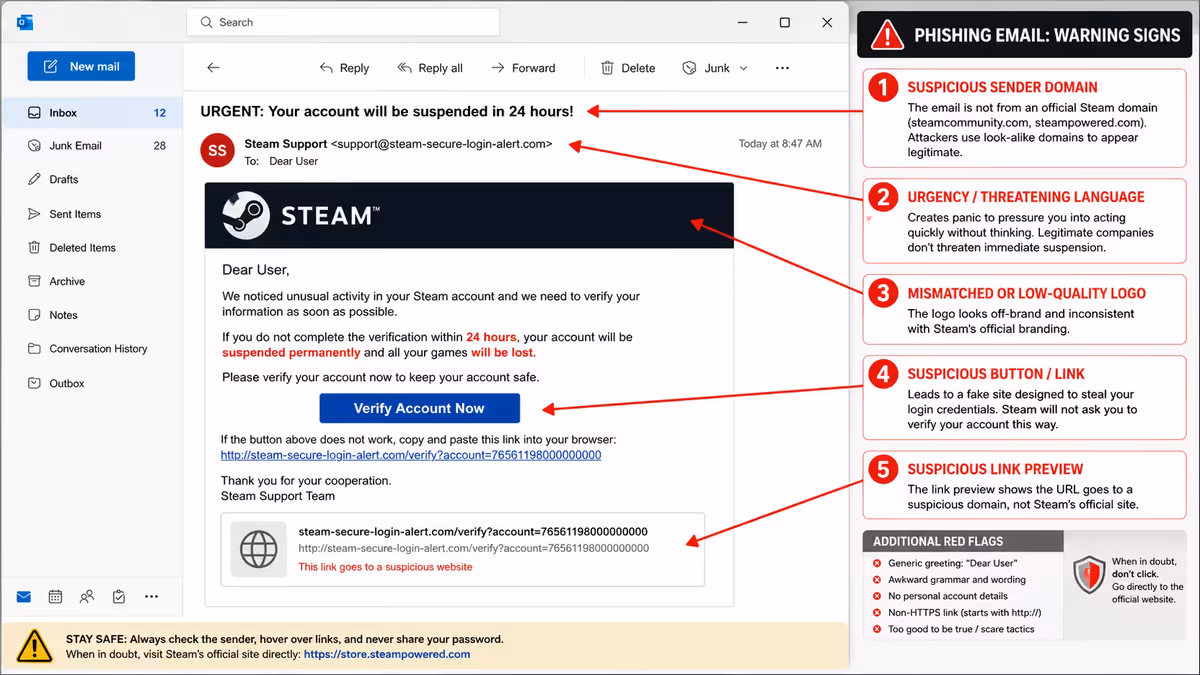Open the Notes folder
This screenshot has width=1200, height=675.
(x=91, y=315)
